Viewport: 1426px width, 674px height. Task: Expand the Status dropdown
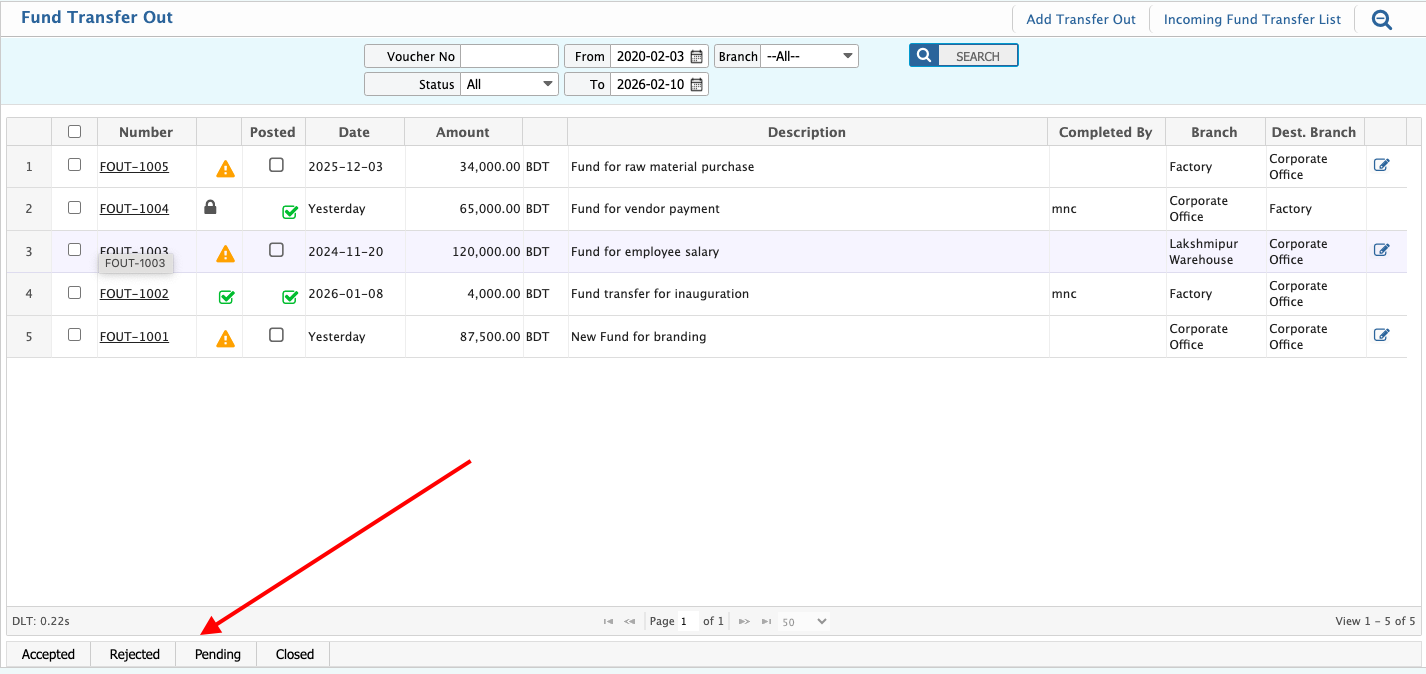click(509, 85)
